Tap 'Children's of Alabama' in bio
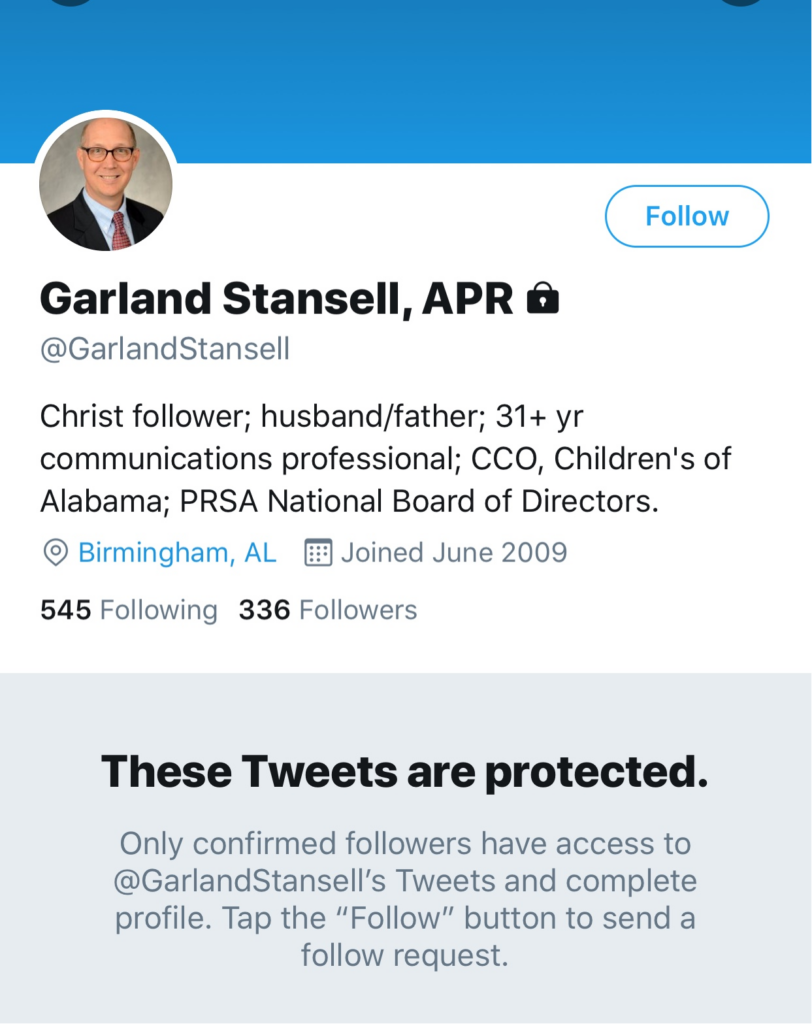812x1024 pixels. click(640, 459)
